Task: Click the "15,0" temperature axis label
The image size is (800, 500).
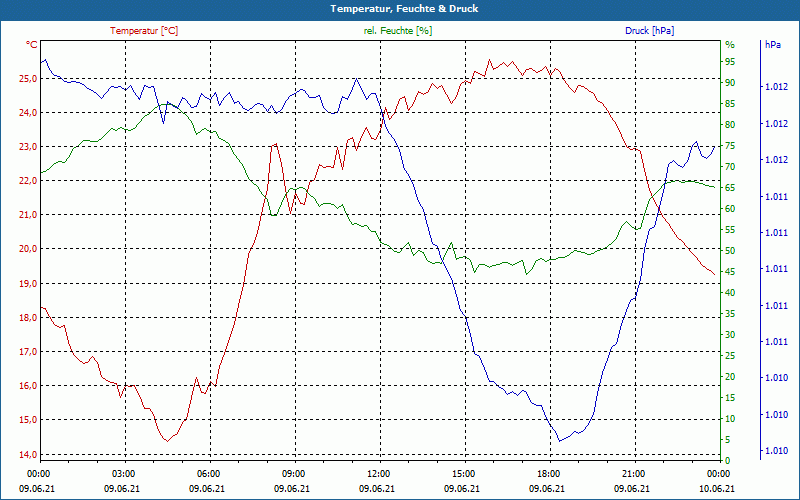Action: click(29, 420)
